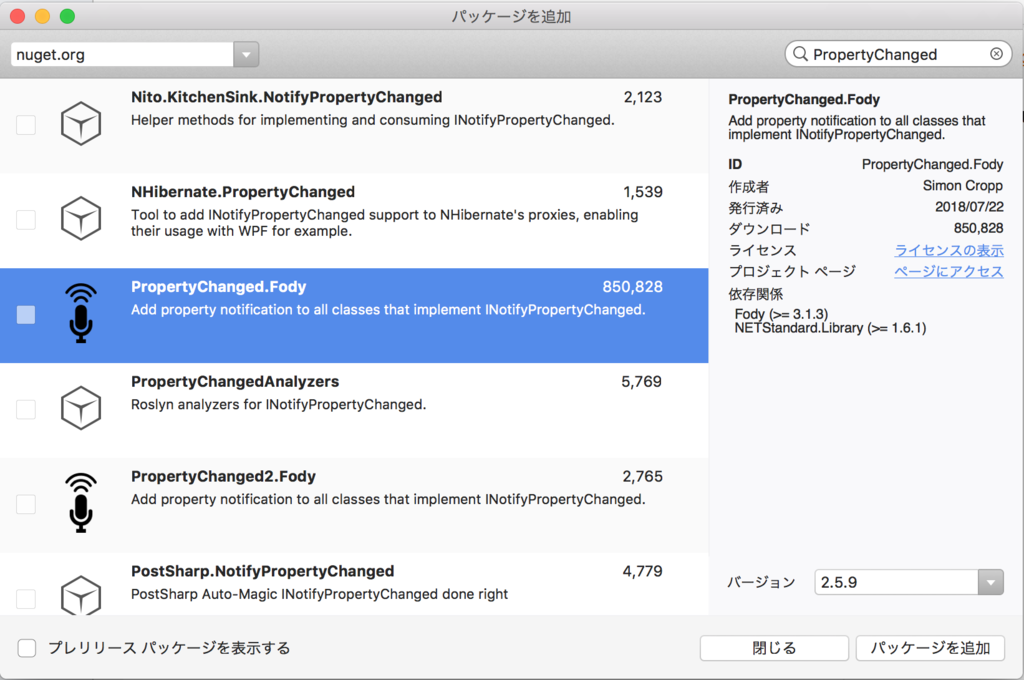
Task: Click the パッケージを追加 button
Action: 930,648
